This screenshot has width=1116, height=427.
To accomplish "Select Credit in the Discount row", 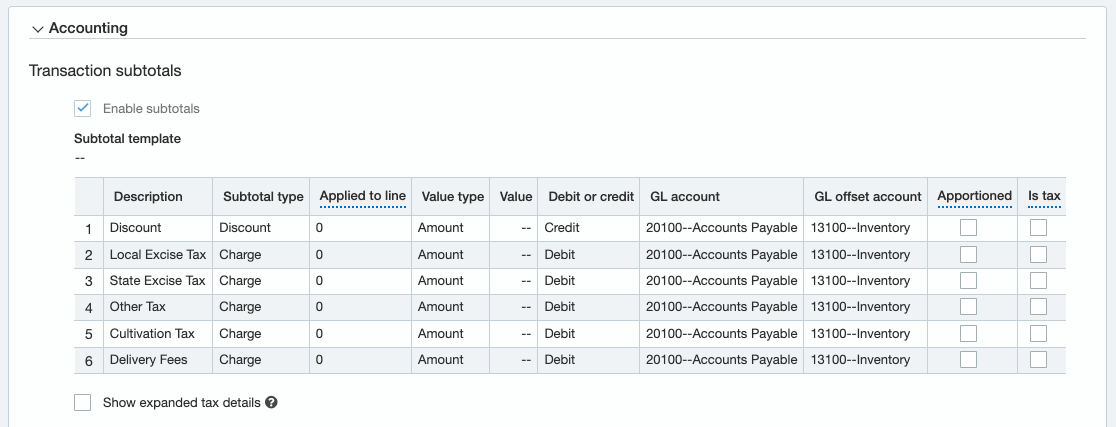I will [562, 228].
